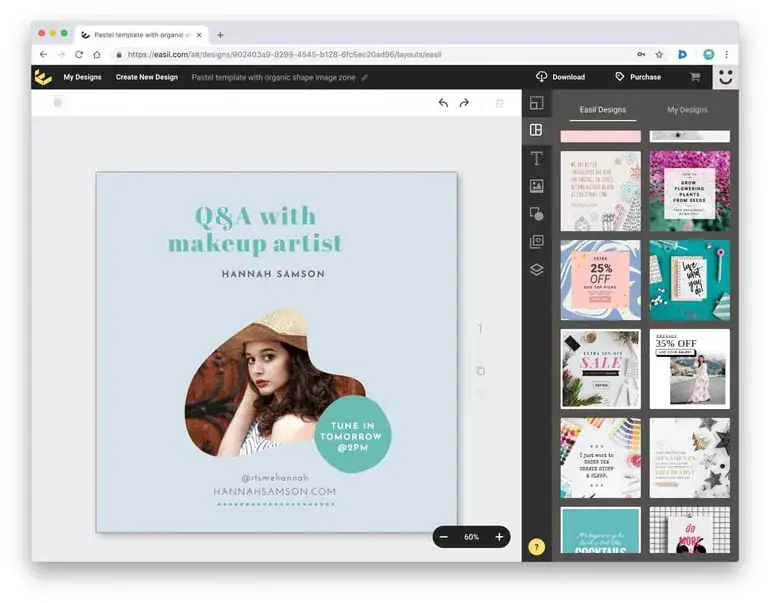The image size is (770, 603).
Task: Open the Shapes and graphics panel icon
Action: 536,214
